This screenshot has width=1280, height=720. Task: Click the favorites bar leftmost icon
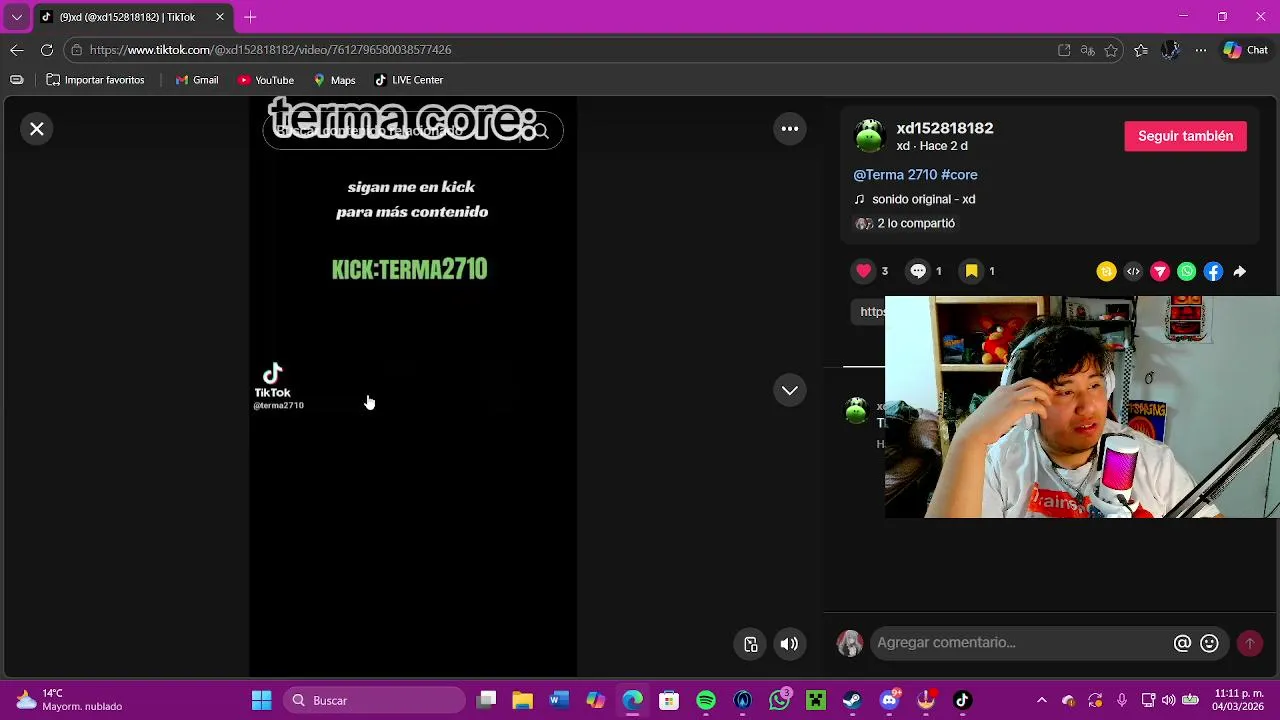17,80
